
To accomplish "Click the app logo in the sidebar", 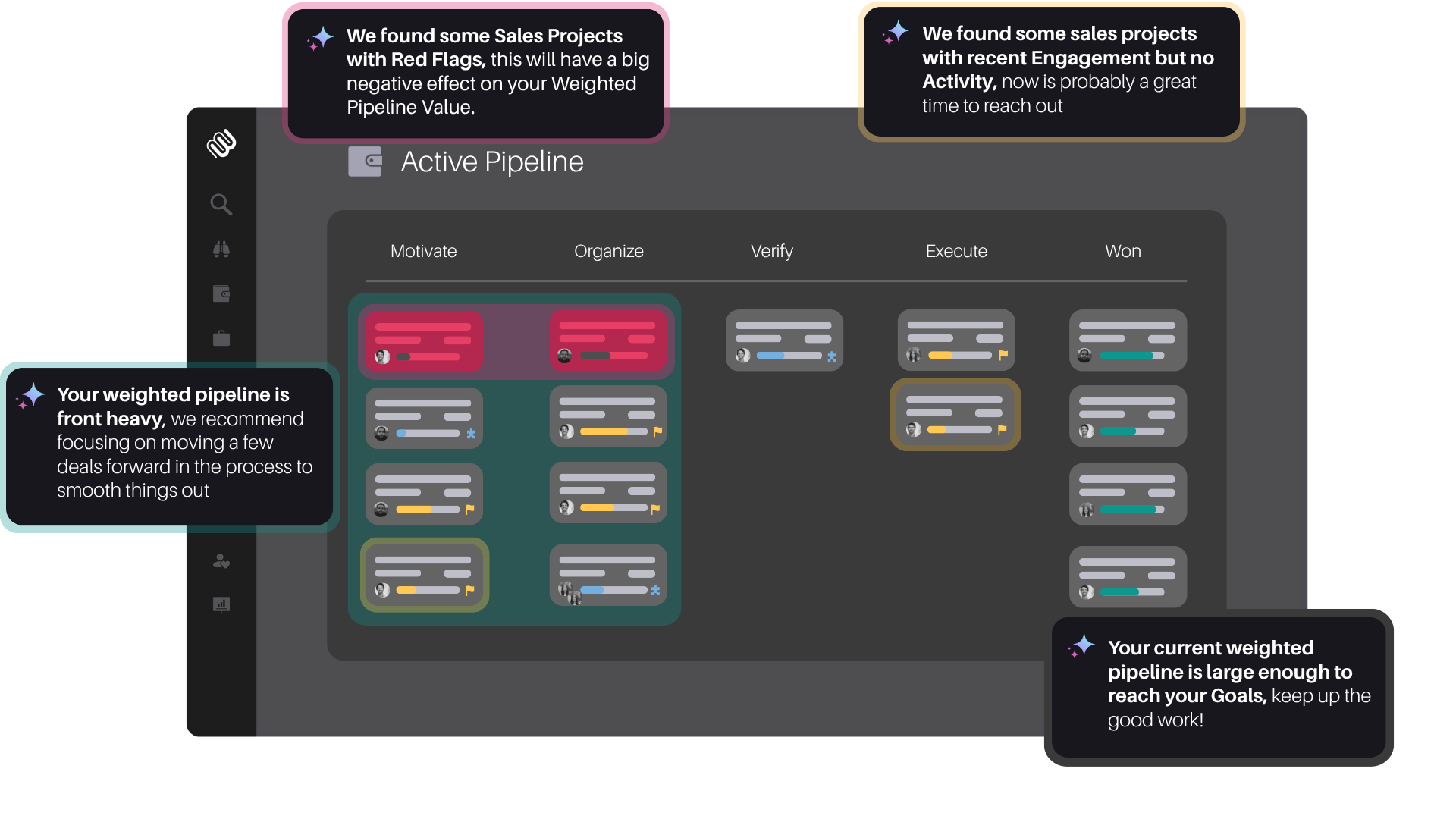I will (x=221, y=143).
